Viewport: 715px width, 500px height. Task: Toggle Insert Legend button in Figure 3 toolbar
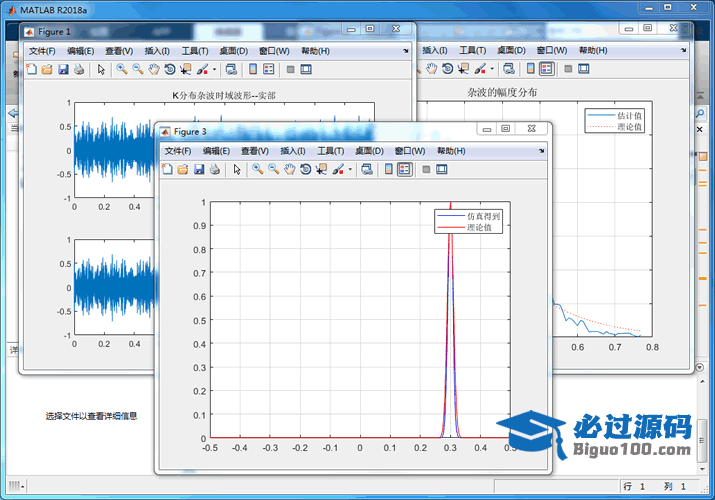(x=403, y=170)
